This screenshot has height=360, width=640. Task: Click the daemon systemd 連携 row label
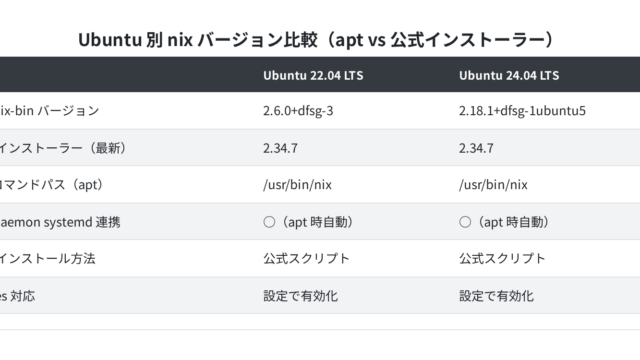click(60, 222)
